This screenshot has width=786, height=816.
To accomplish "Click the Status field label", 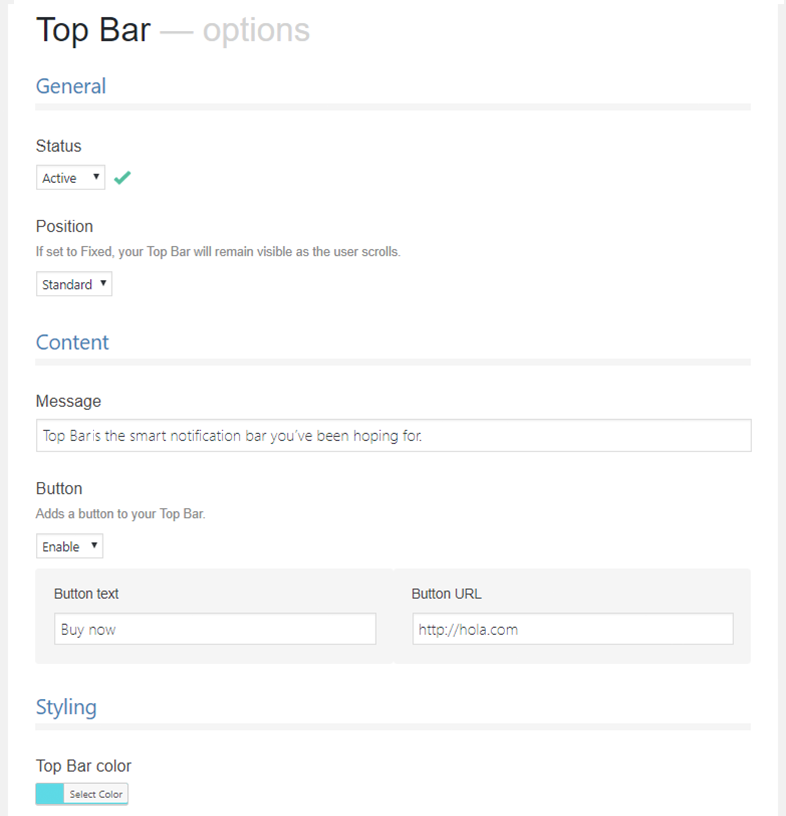I will click(x=59, y=146).
